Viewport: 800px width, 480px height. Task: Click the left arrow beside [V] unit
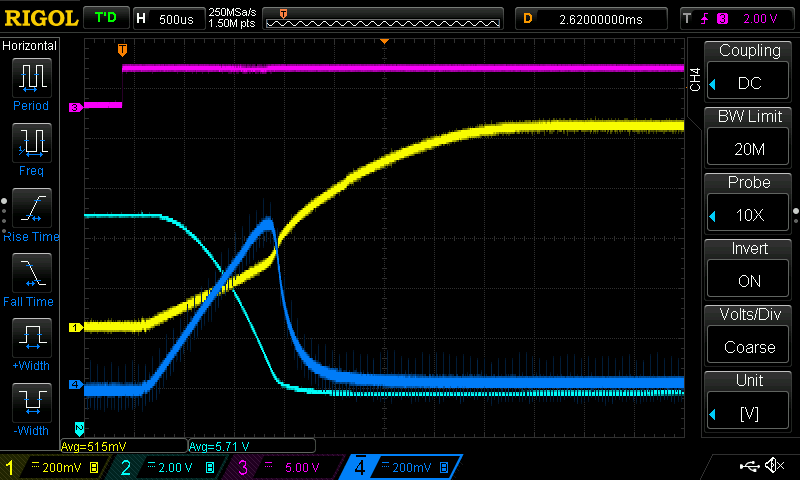coord(713,414)
